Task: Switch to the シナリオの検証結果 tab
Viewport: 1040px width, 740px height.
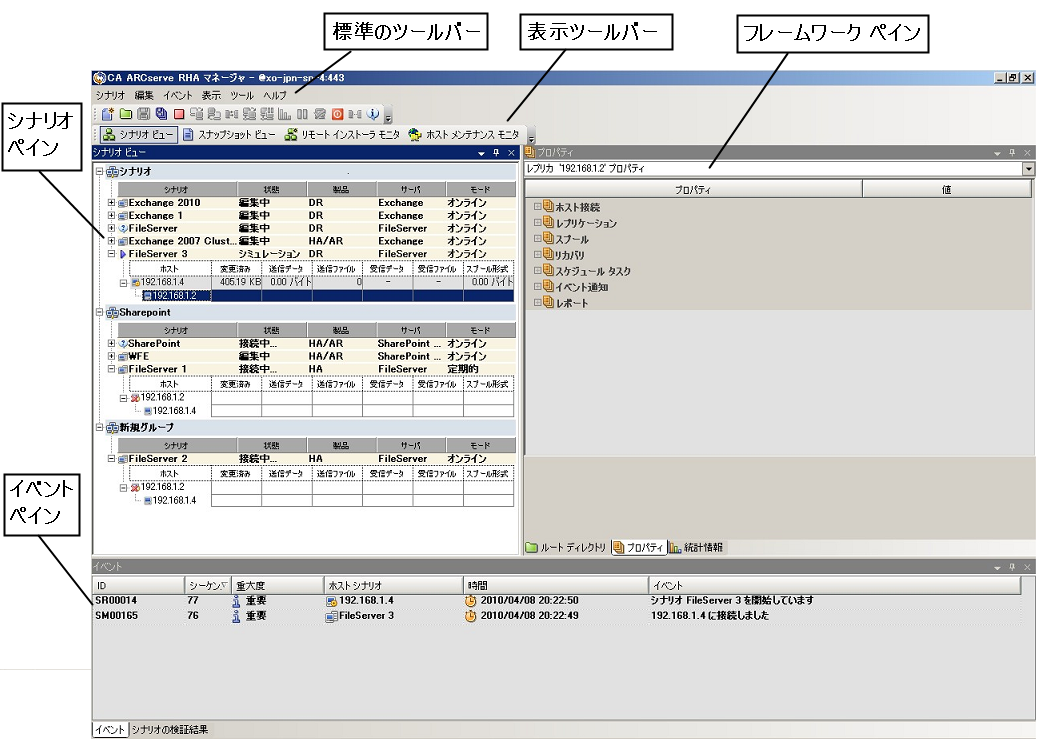Action: click(170, 729)
